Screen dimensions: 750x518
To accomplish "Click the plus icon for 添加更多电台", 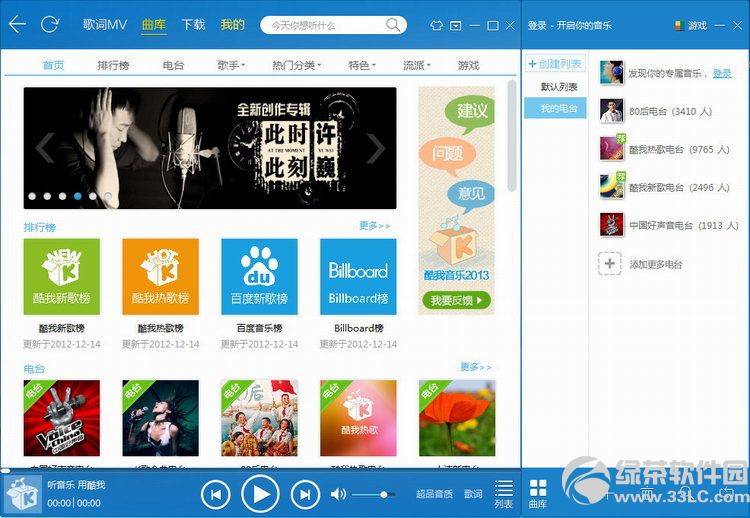I will pos(610,264).
